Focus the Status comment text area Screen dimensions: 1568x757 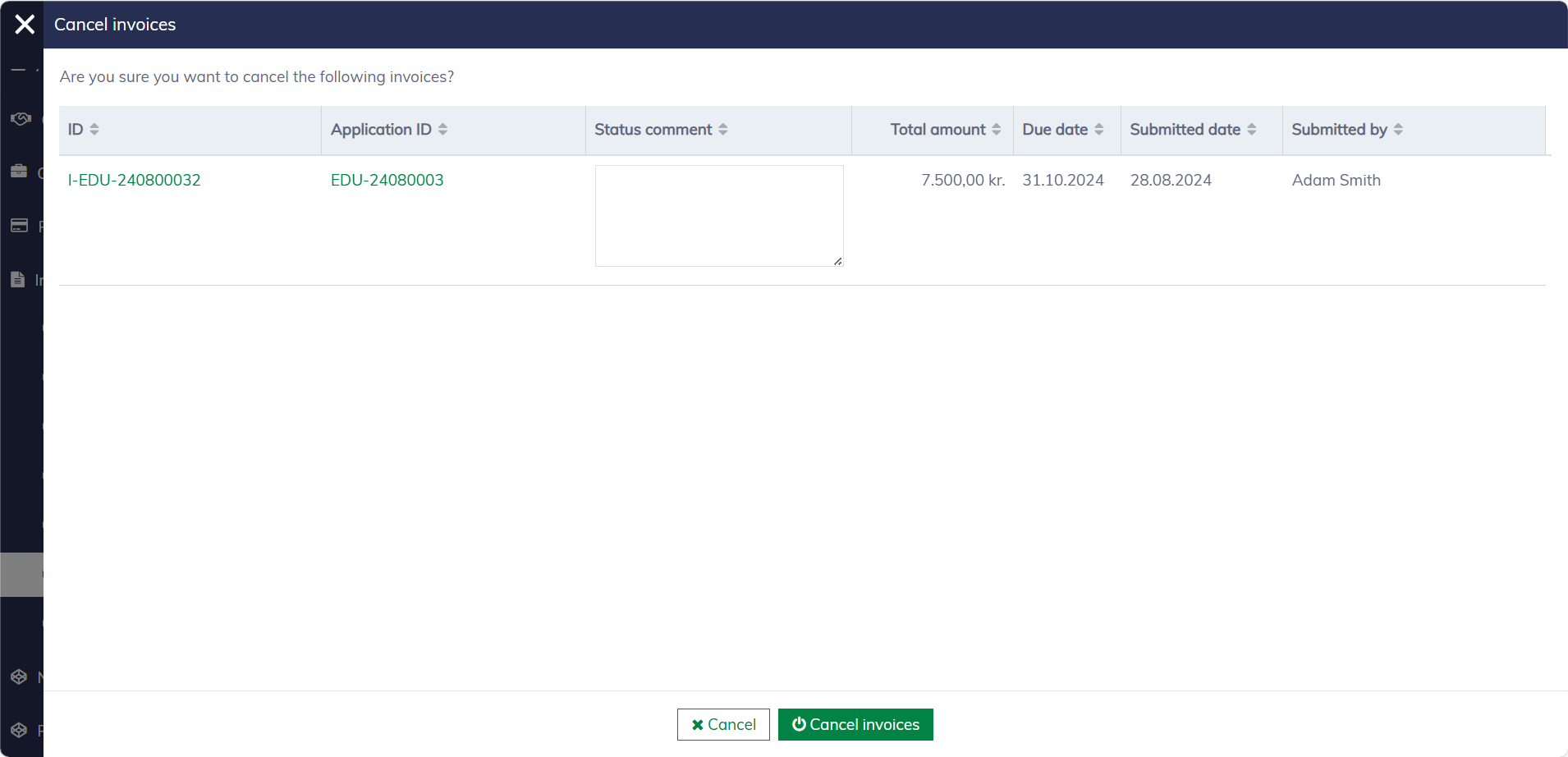point(718,215)
